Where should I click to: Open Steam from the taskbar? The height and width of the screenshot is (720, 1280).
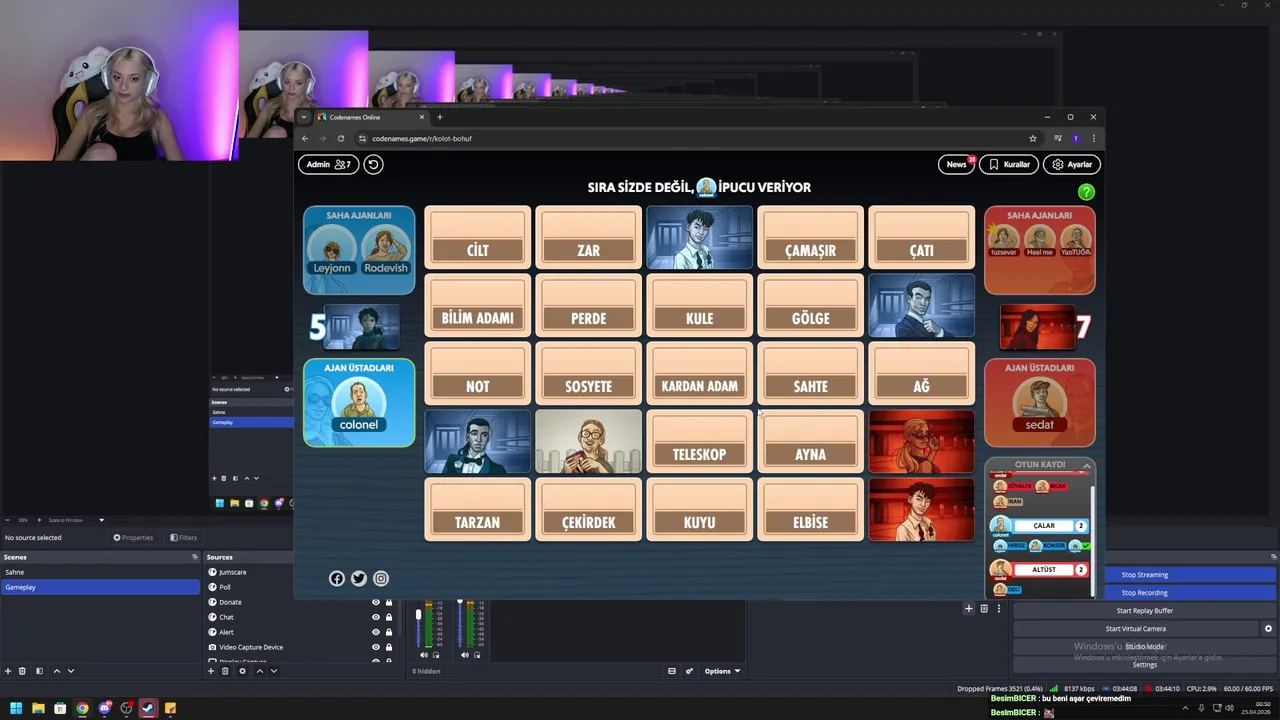tap(148, 708)
